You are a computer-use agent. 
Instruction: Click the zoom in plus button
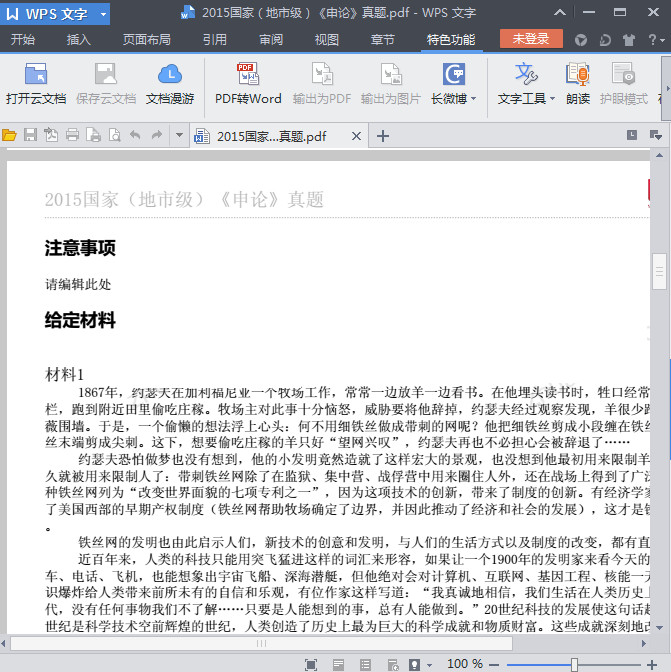click(652, 665)
